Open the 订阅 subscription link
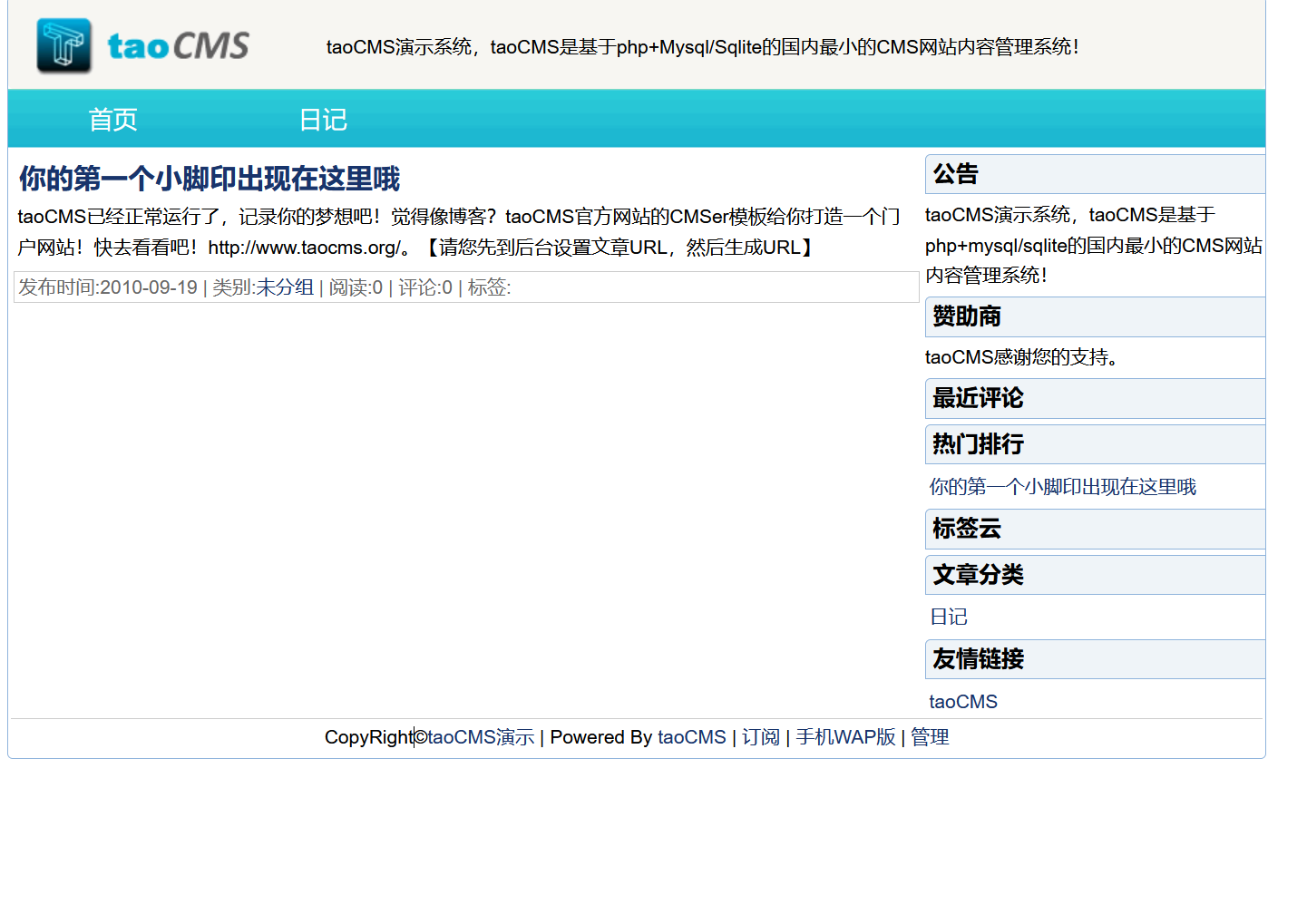 (x=759, y=737)
